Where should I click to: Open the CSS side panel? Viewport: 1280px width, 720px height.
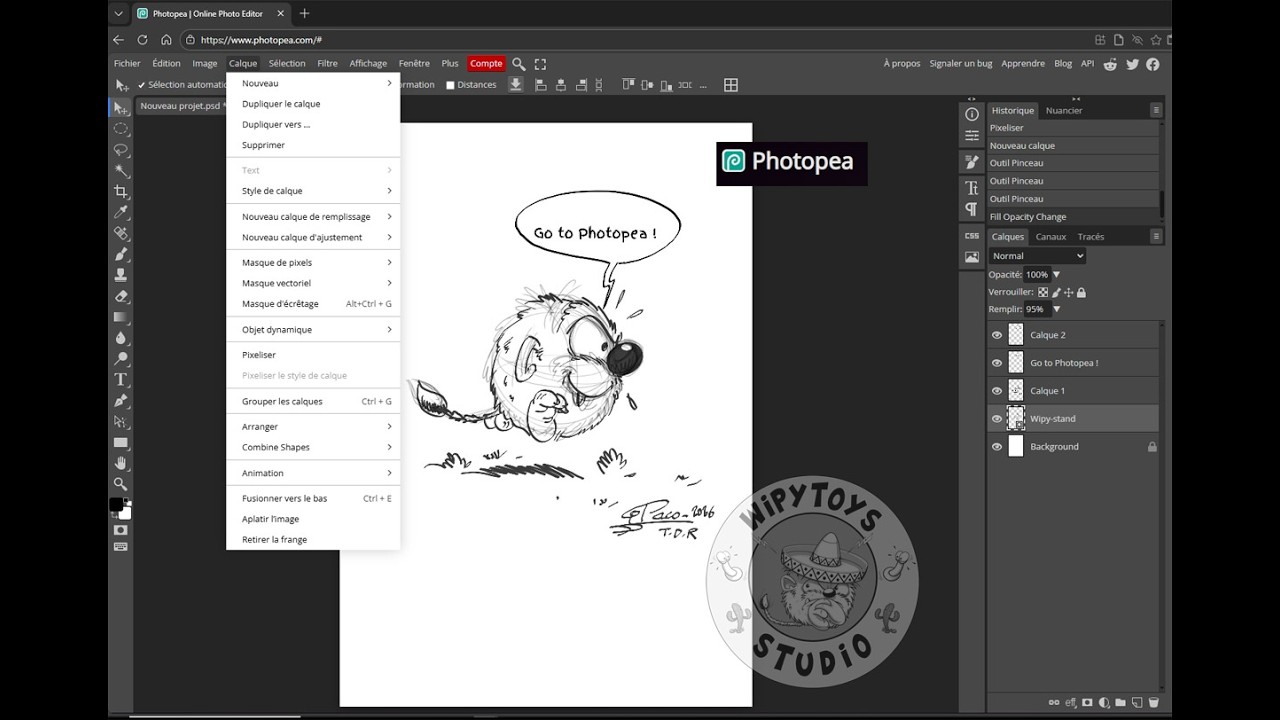click(972, 236)
